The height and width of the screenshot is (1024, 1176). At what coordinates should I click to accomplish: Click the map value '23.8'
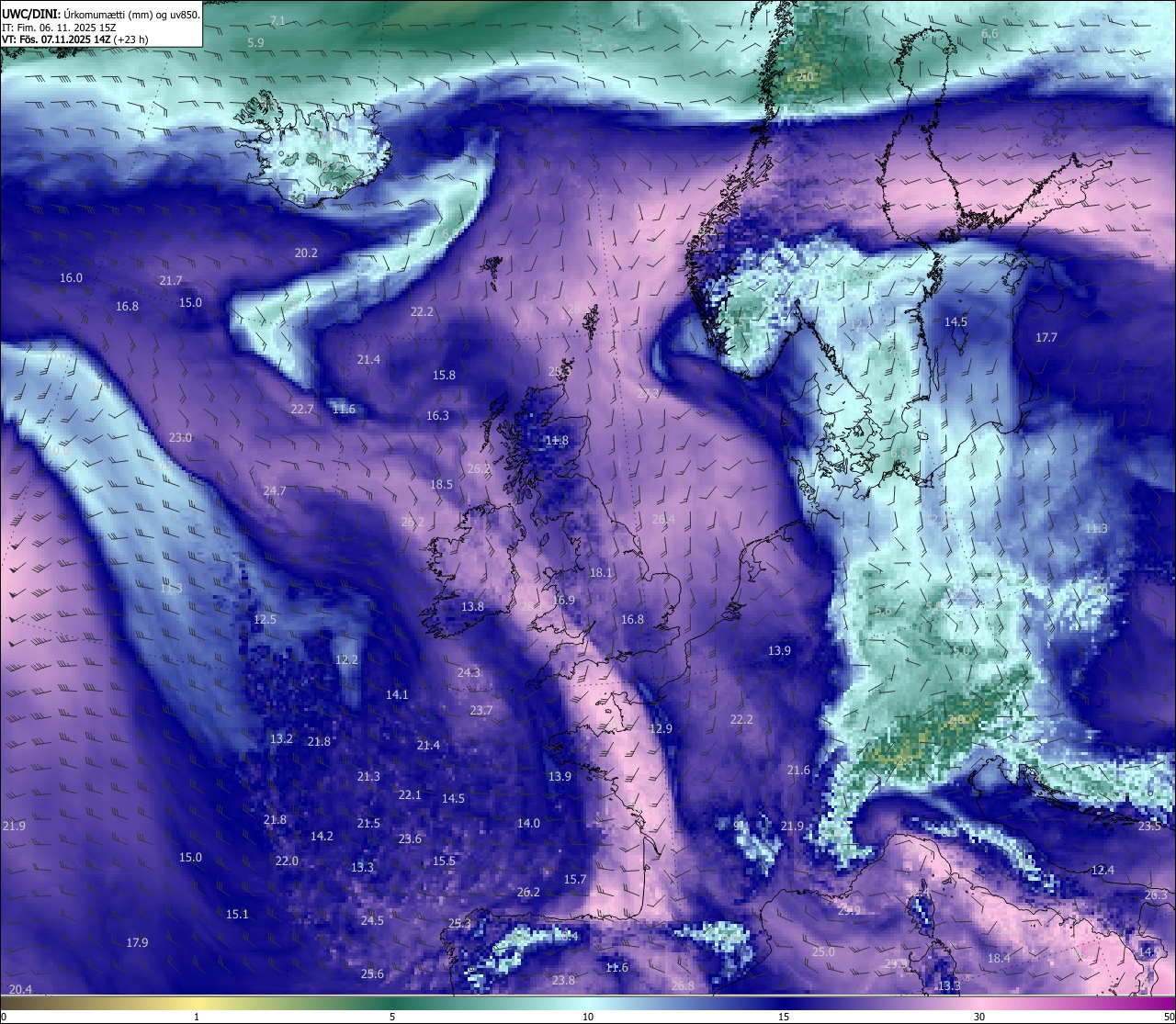(563, 980)
